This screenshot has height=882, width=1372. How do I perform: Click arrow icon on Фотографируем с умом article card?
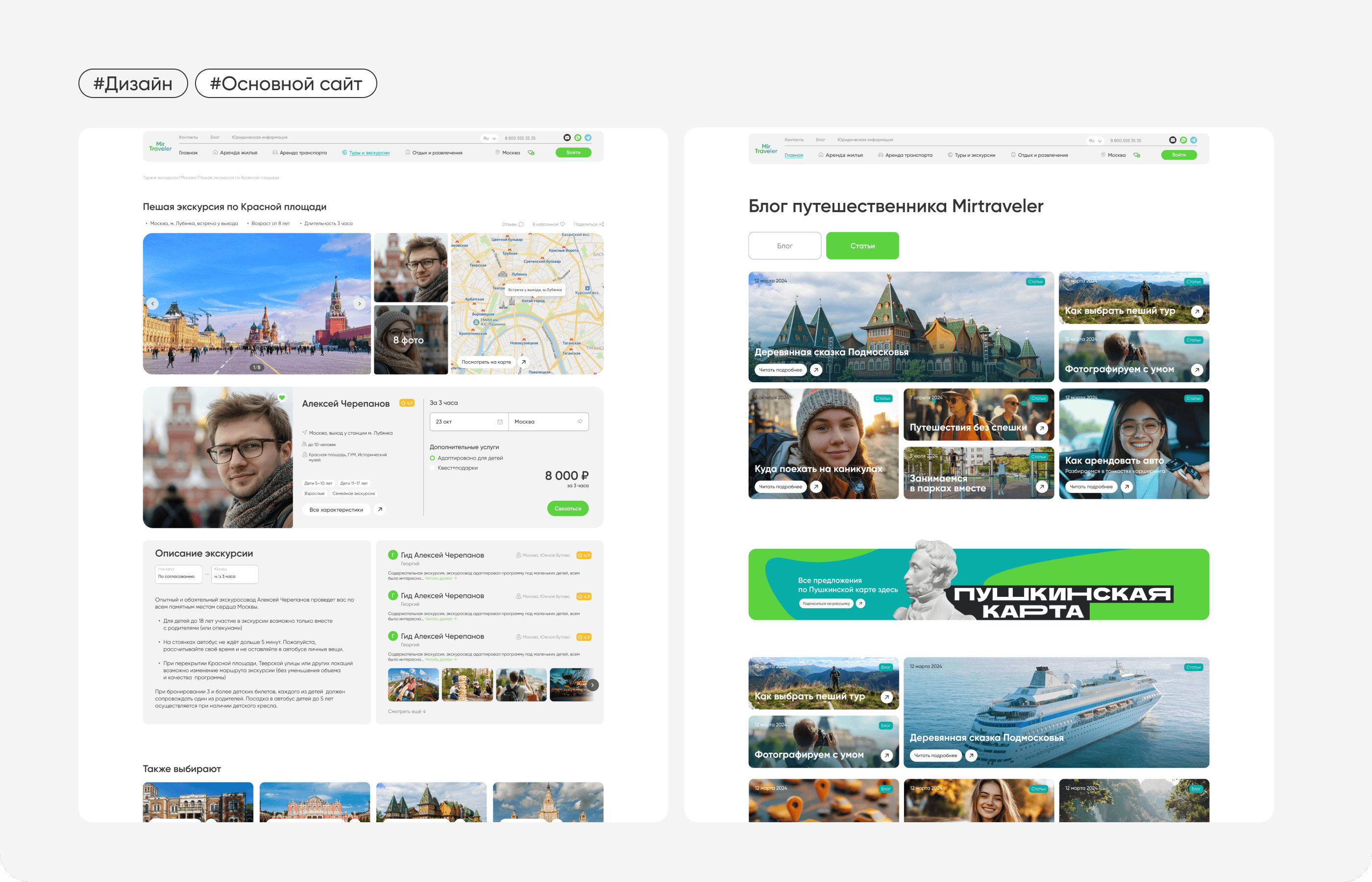1197,370
